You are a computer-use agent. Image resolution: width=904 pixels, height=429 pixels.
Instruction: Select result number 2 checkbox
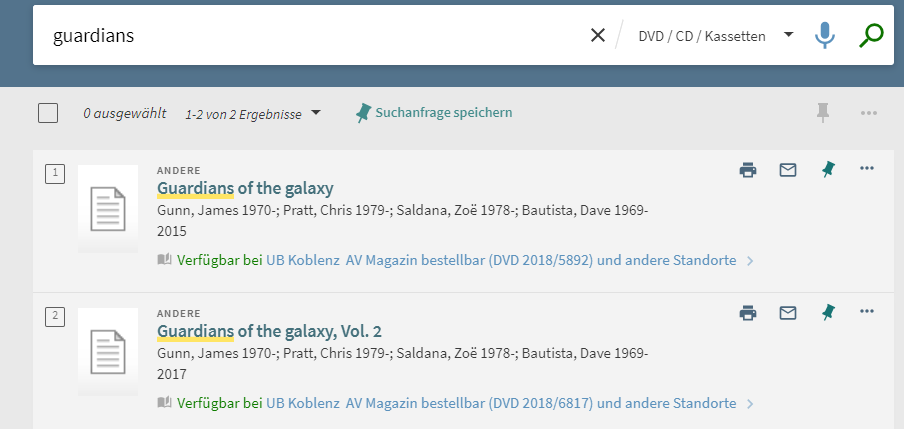pos(56,317)
